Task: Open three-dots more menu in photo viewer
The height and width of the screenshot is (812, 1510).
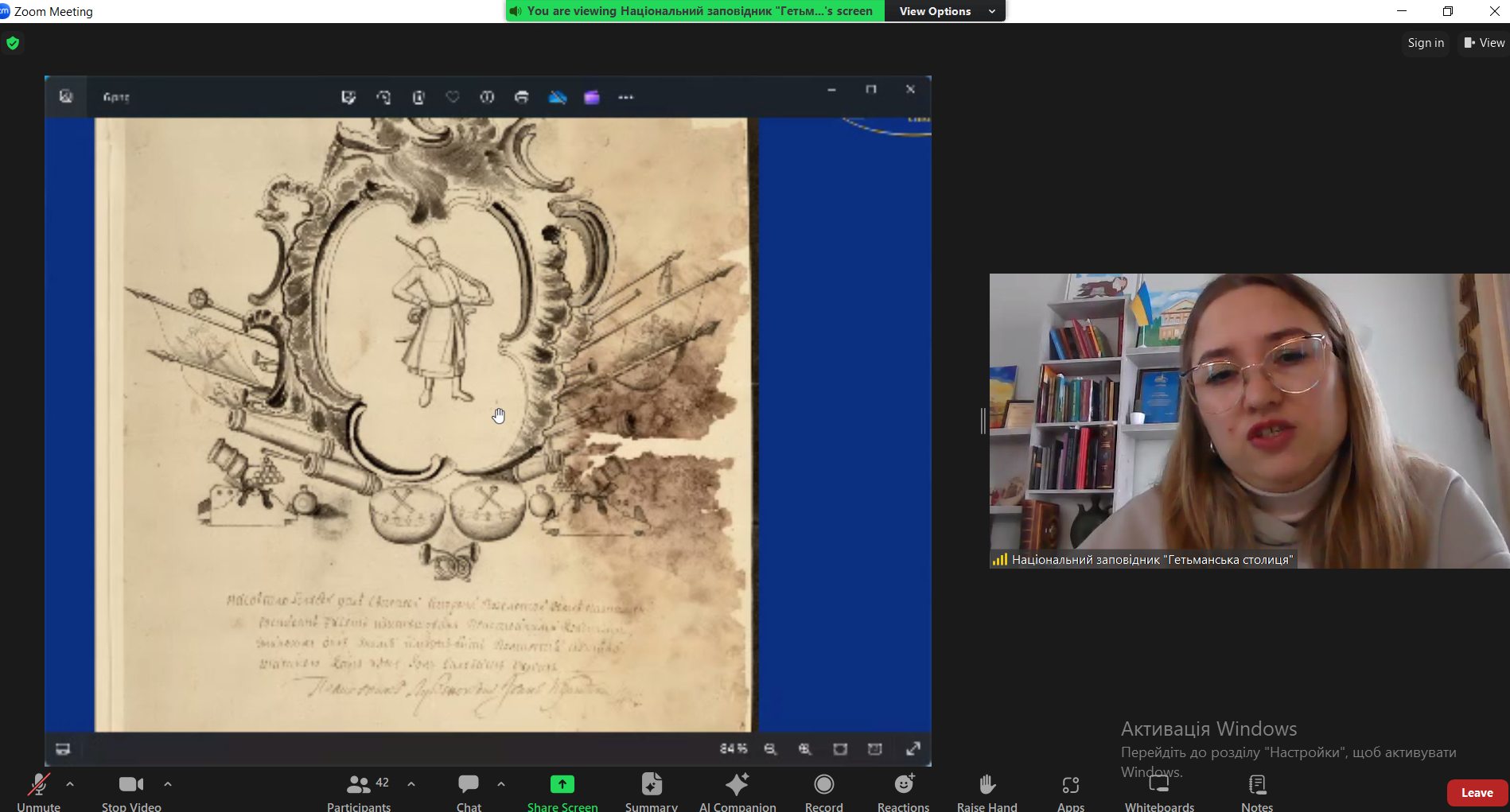Action: 626,97
